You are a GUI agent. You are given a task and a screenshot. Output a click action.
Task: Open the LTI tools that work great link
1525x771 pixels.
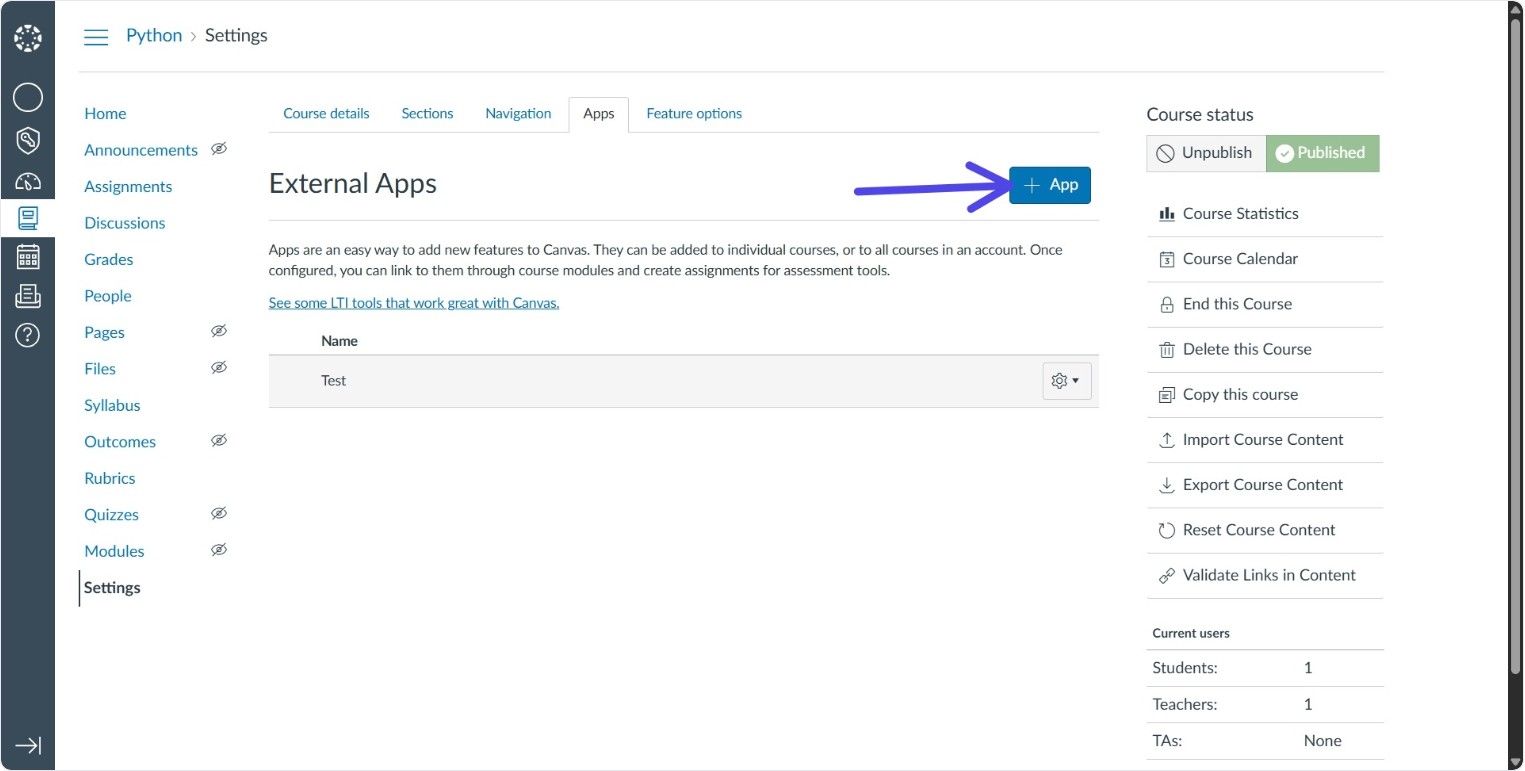414,303
